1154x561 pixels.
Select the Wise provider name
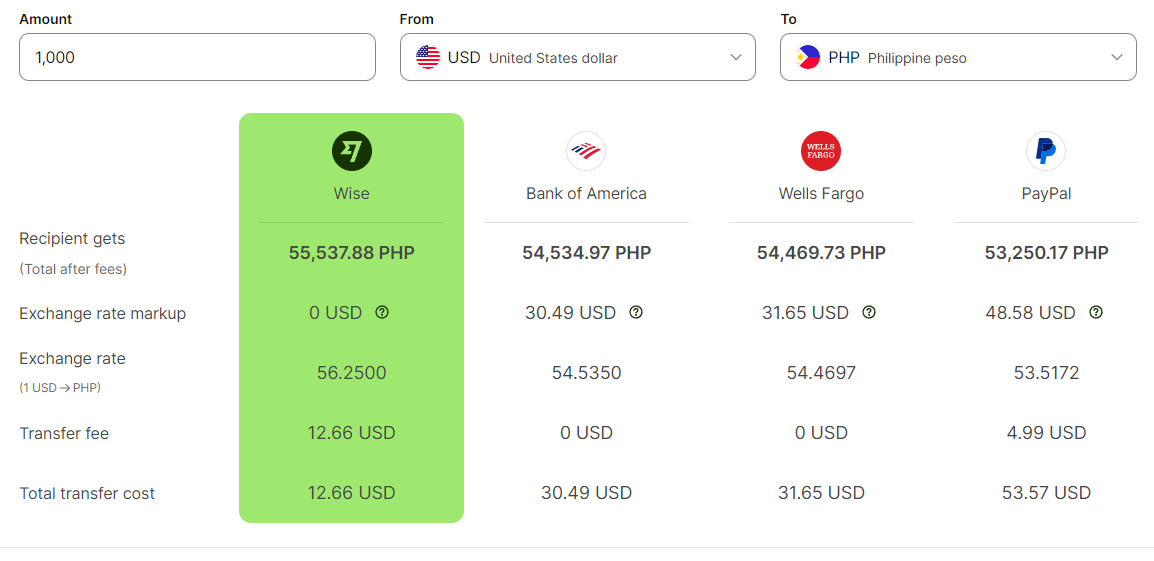(352, 194)
